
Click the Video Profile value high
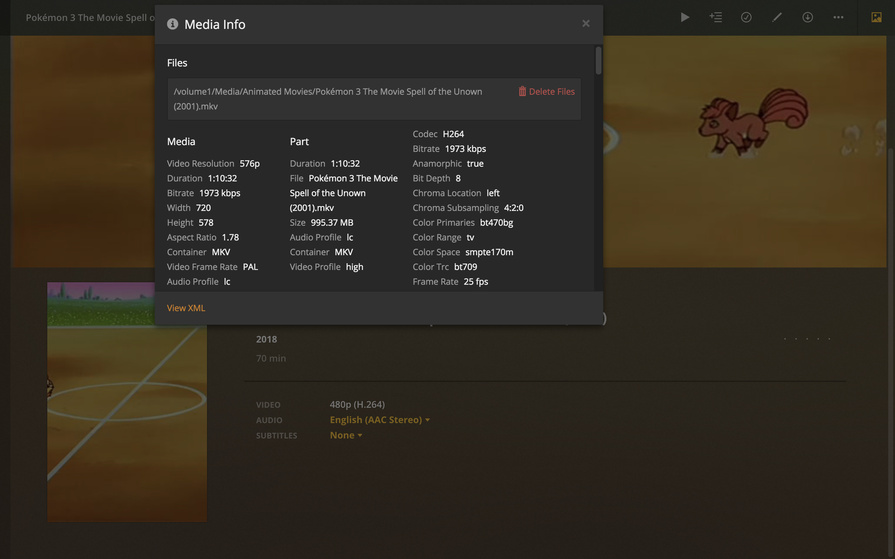354,267
